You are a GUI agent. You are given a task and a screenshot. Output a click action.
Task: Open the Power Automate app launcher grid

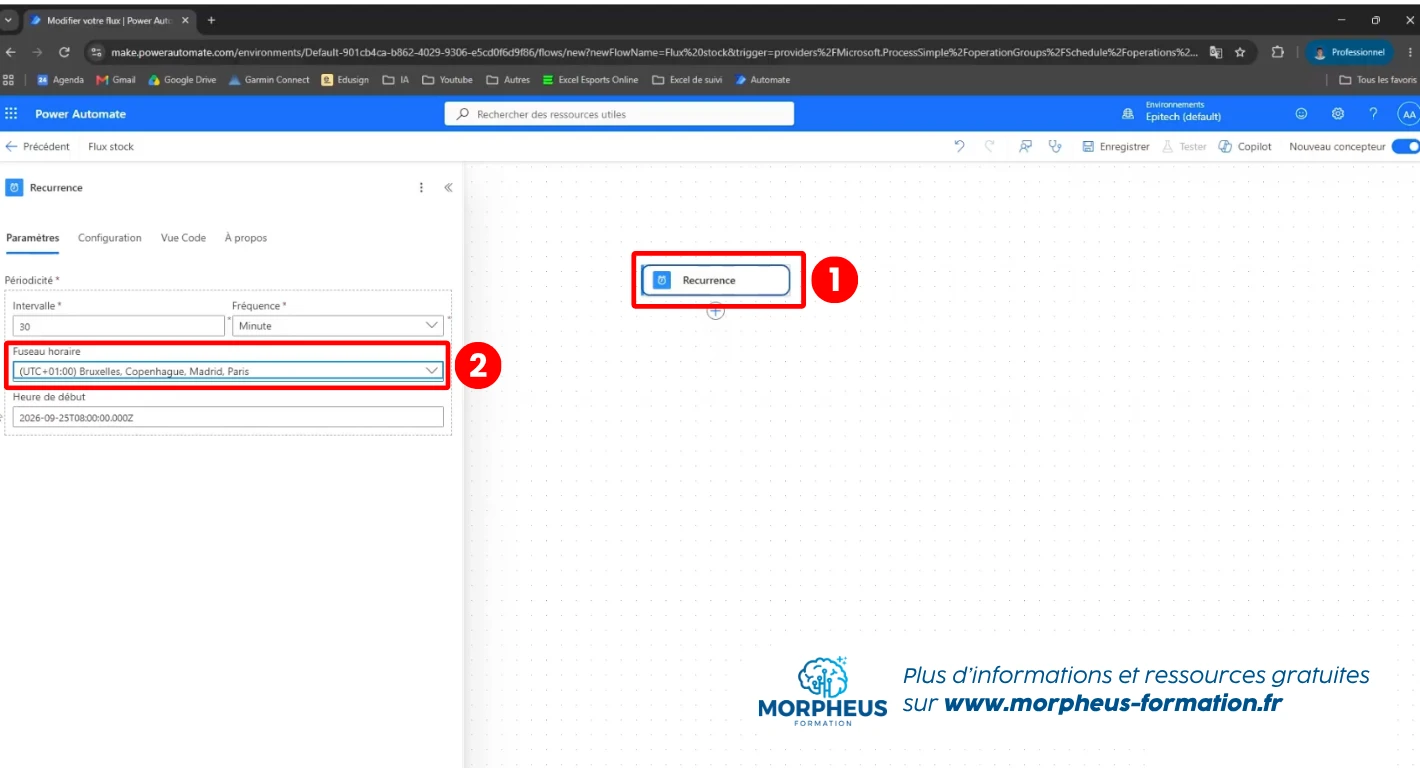point(12,114)
